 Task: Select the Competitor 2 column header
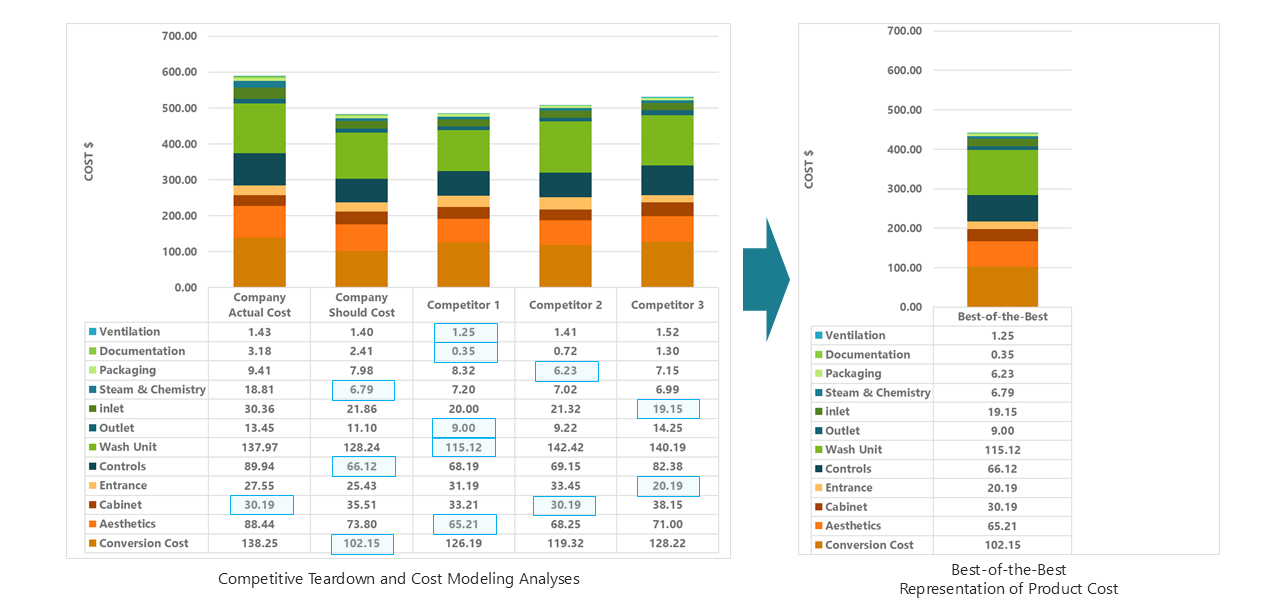pyautogui.click(x=566, y=304)
